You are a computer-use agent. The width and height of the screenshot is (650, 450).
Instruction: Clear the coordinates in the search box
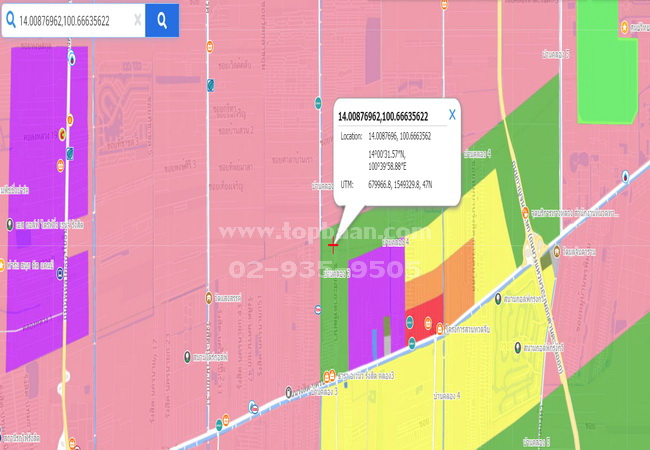pyautogui.click(x=137, y=20)
